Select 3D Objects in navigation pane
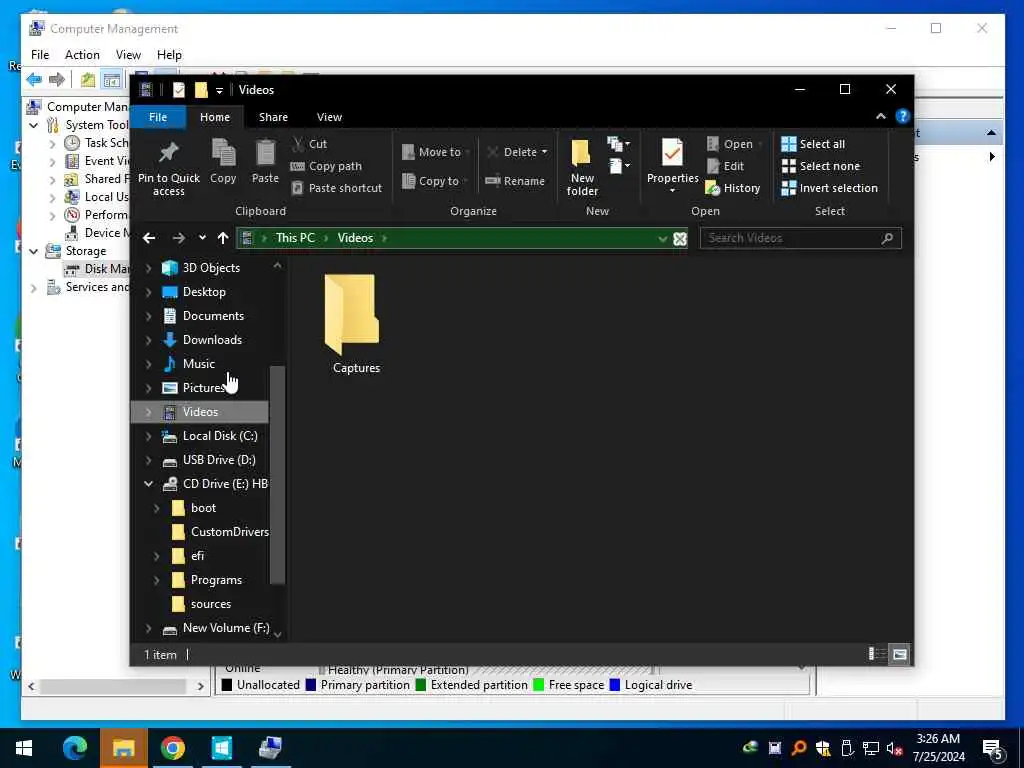 (x=211, y=268)
